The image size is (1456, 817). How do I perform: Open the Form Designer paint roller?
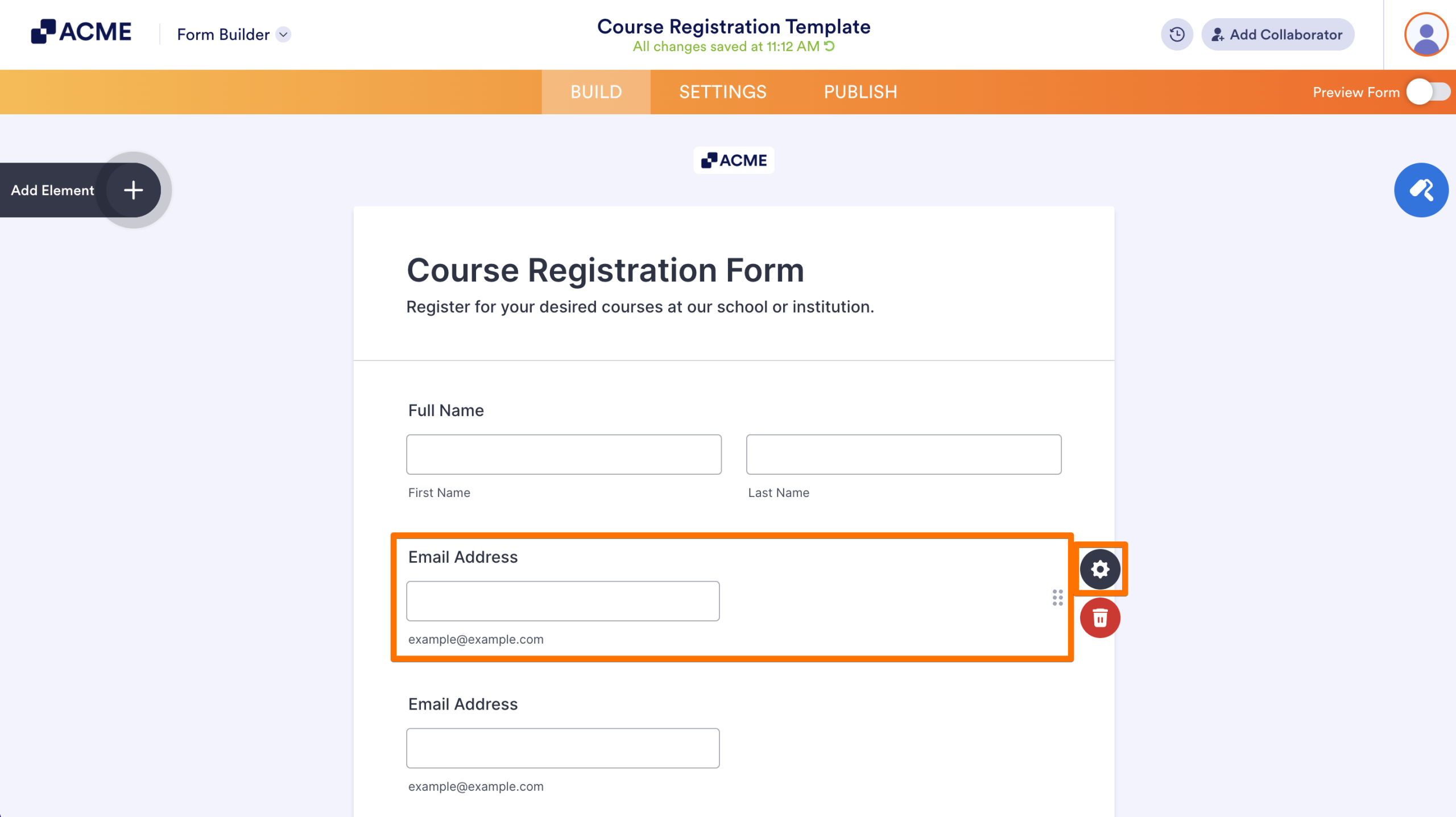[x=1421, y=190]
